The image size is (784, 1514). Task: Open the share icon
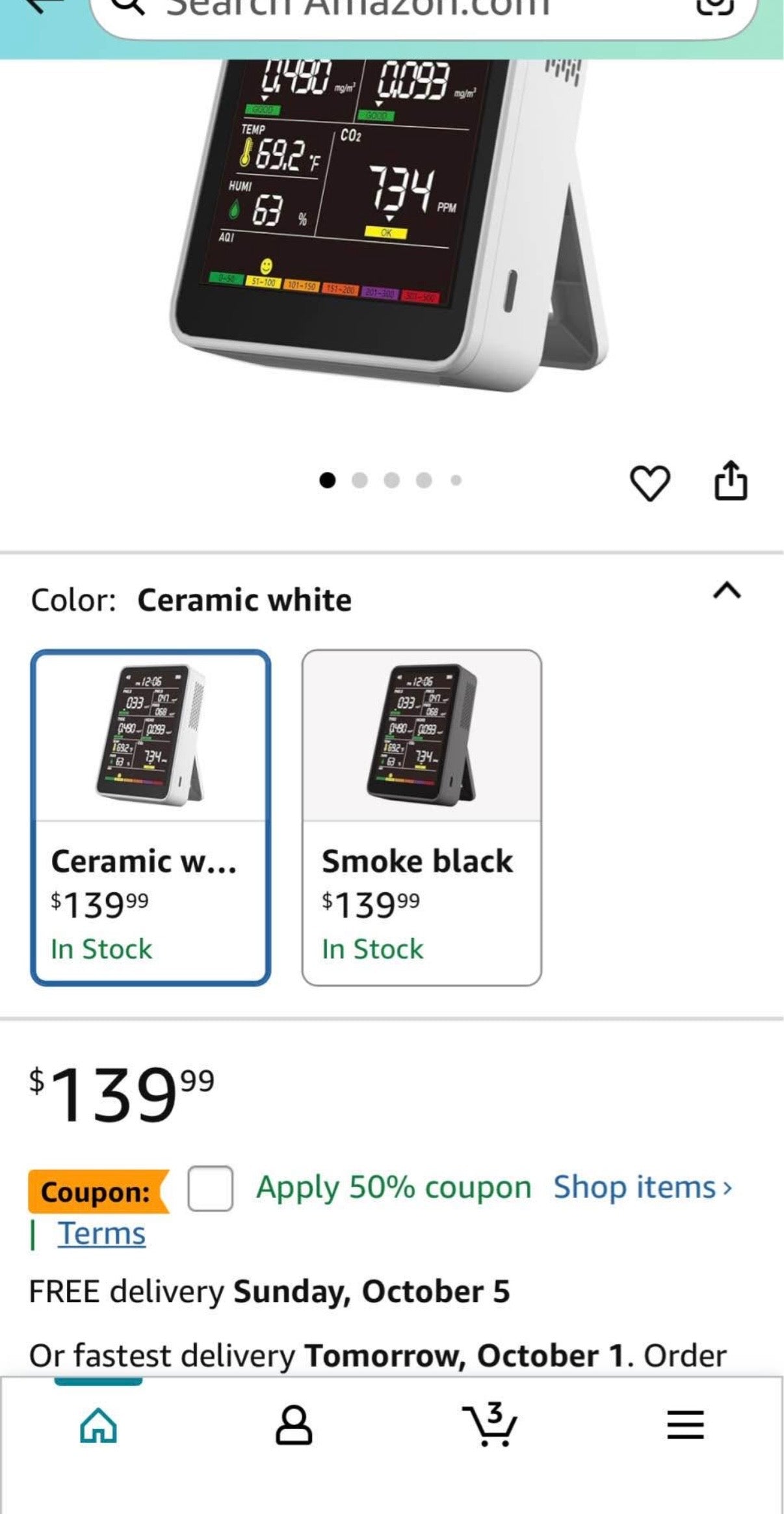731,481
